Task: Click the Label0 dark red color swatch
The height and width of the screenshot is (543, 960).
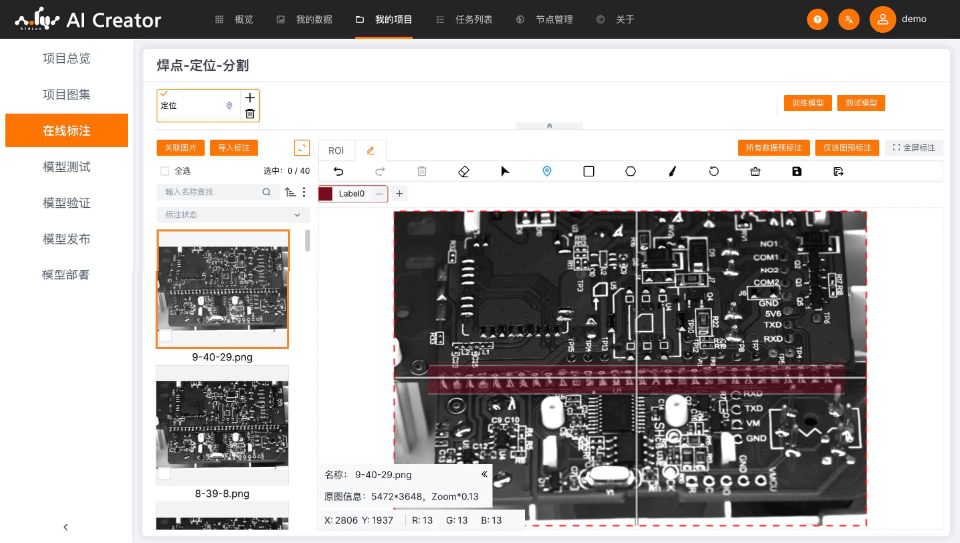Action: (x=326, y=194)
